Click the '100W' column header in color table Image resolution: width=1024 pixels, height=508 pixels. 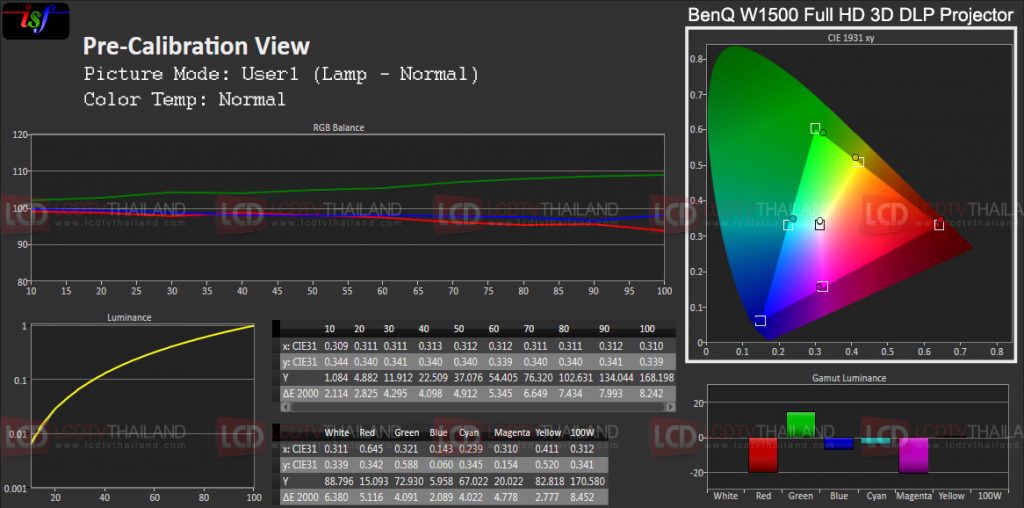tap(582, 433)
